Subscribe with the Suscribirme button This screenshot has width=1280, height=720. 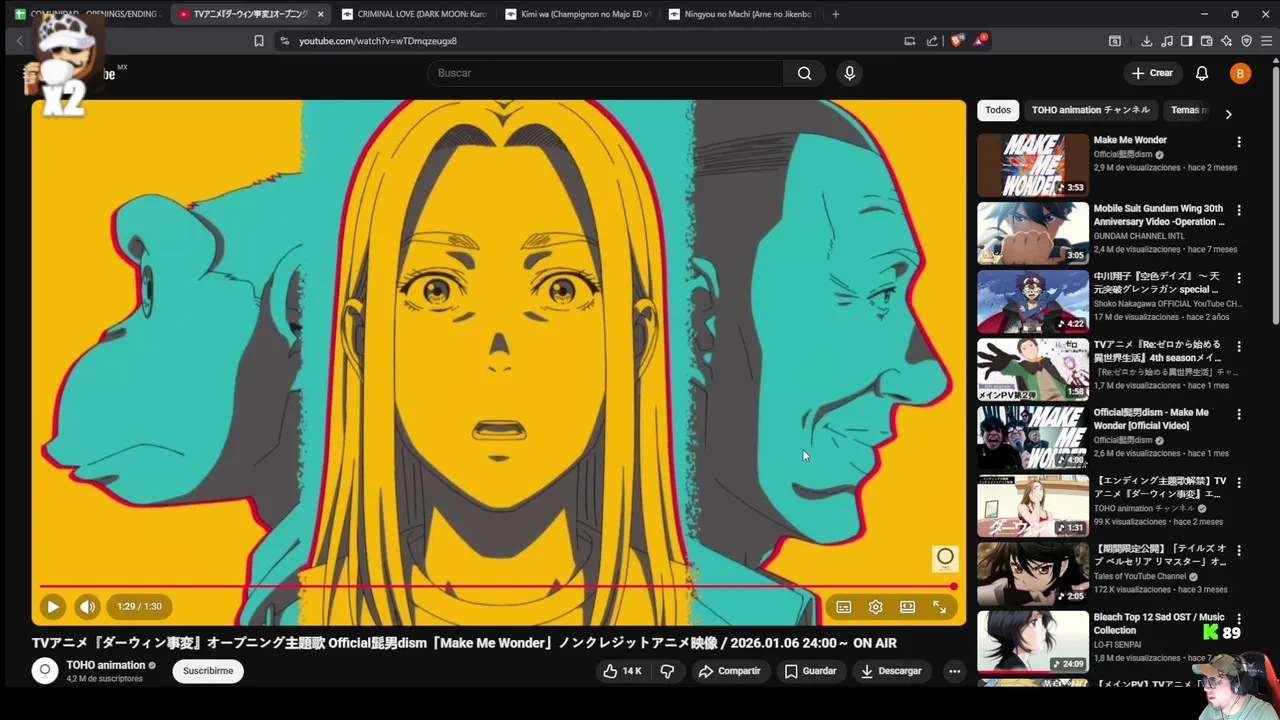point(208,671)
